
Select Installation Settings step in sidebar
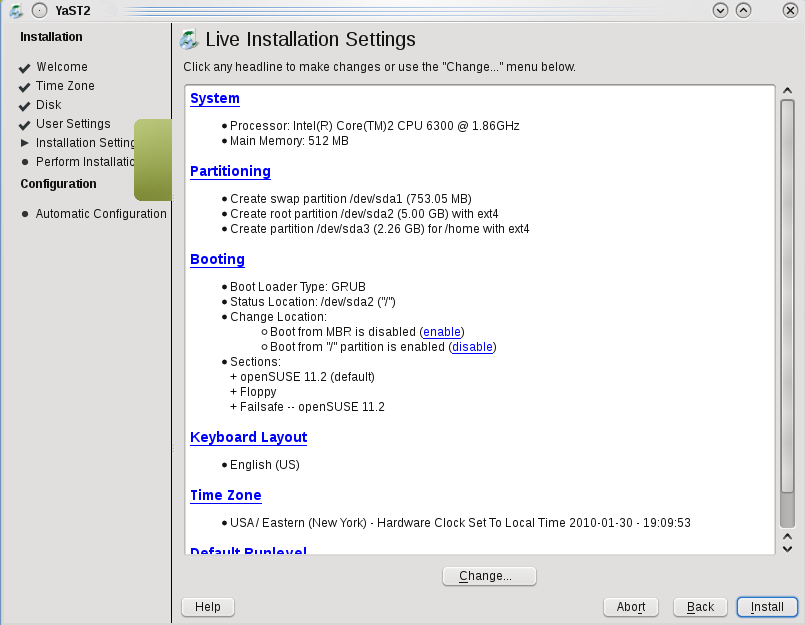click(x=85, y=143)
